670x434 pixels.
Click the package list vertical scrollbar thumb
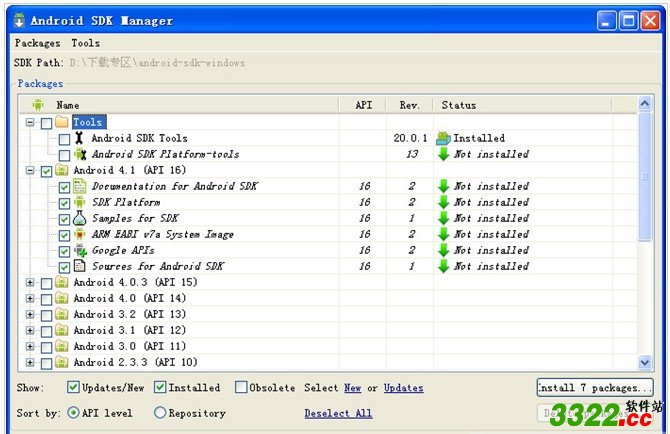[645, 176]
